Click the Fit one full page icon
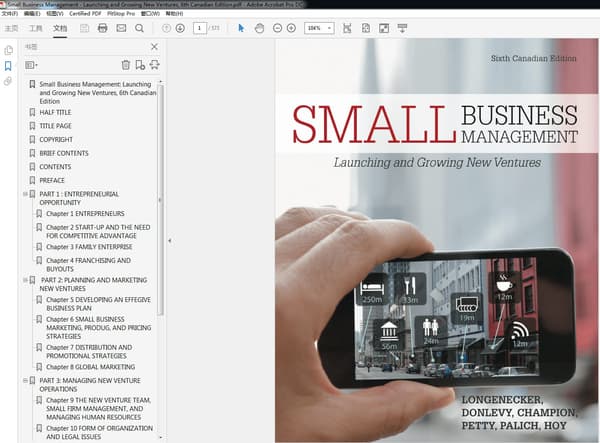Image resolution: width=600 pixels, height=443 pixels. pos(366,28)
